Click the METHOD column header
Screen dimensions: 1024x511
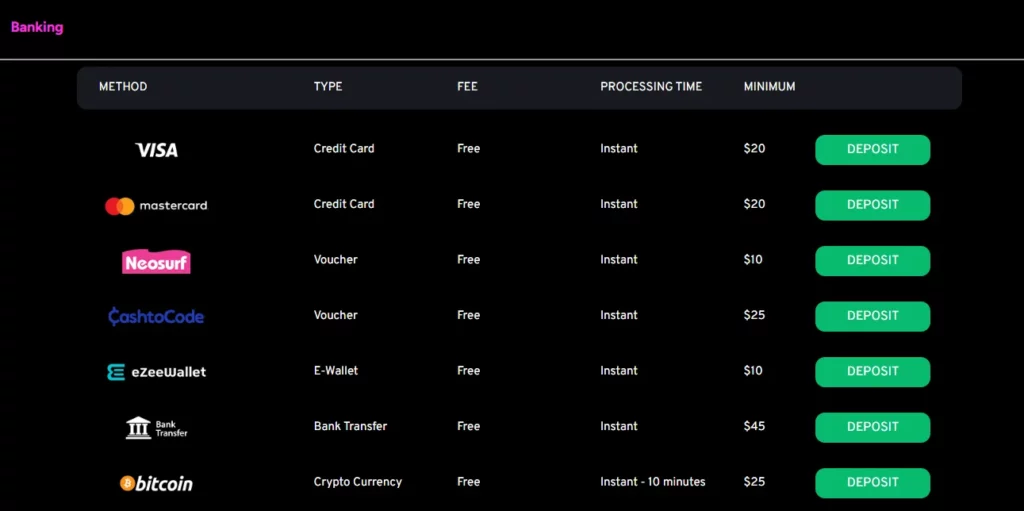123,87
